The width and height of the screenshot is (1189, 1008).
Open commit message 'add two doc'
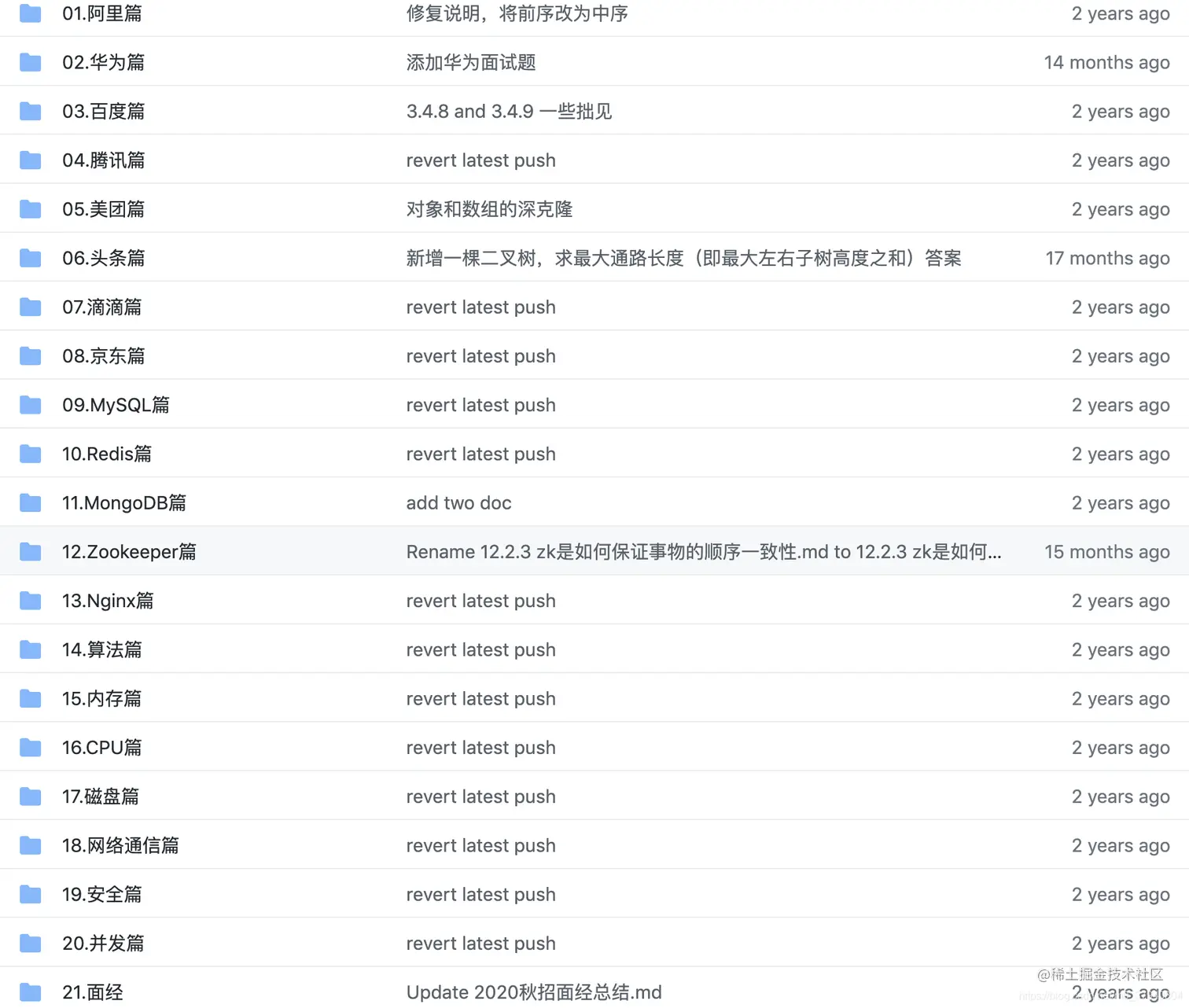tap(458, 502)
